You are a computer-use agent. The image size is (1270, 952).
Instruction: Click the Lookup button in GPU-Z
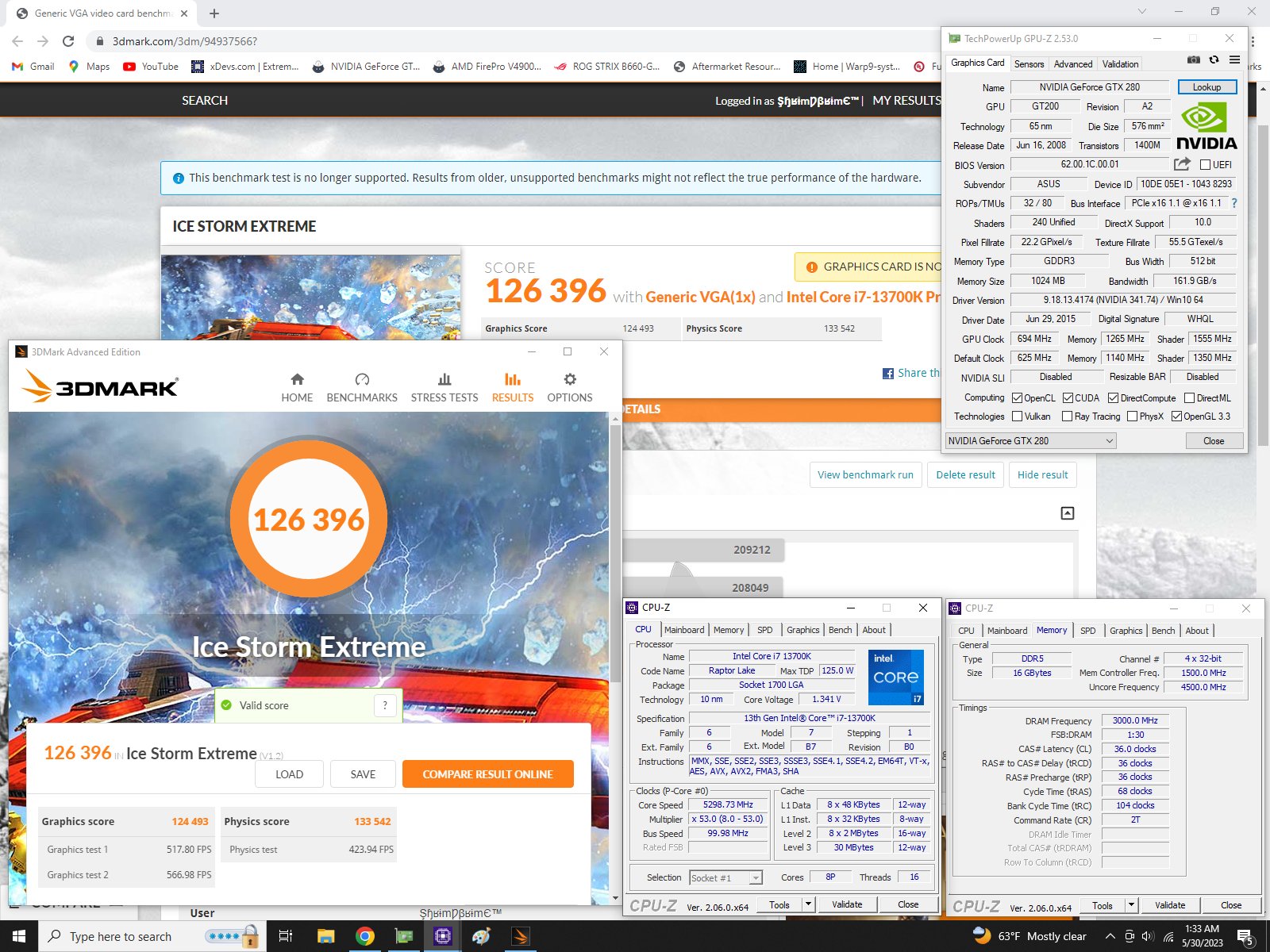pos(1206,87)
